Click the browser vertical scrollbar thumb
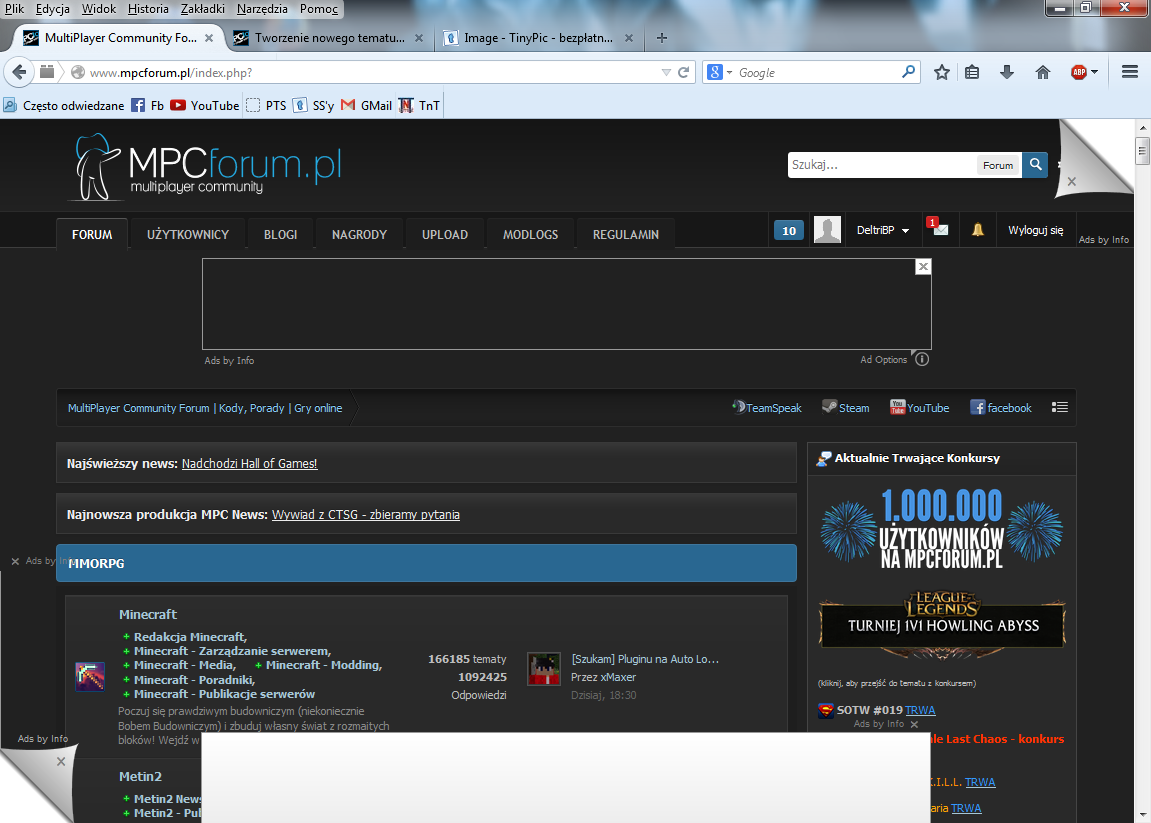 [1142, 152]
